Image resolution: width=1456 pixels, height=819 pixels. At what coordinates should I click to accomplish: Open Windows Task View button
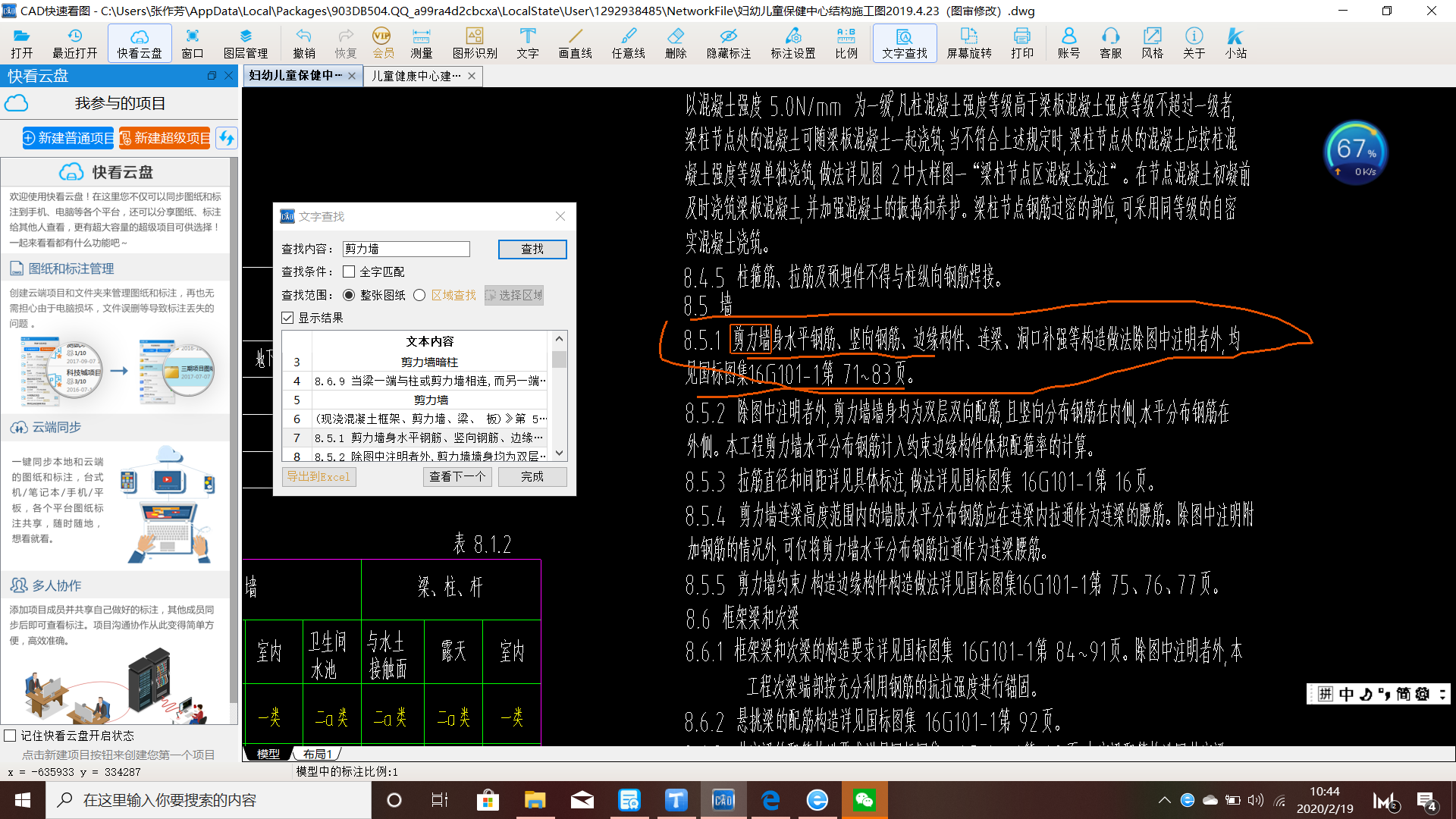440,800
